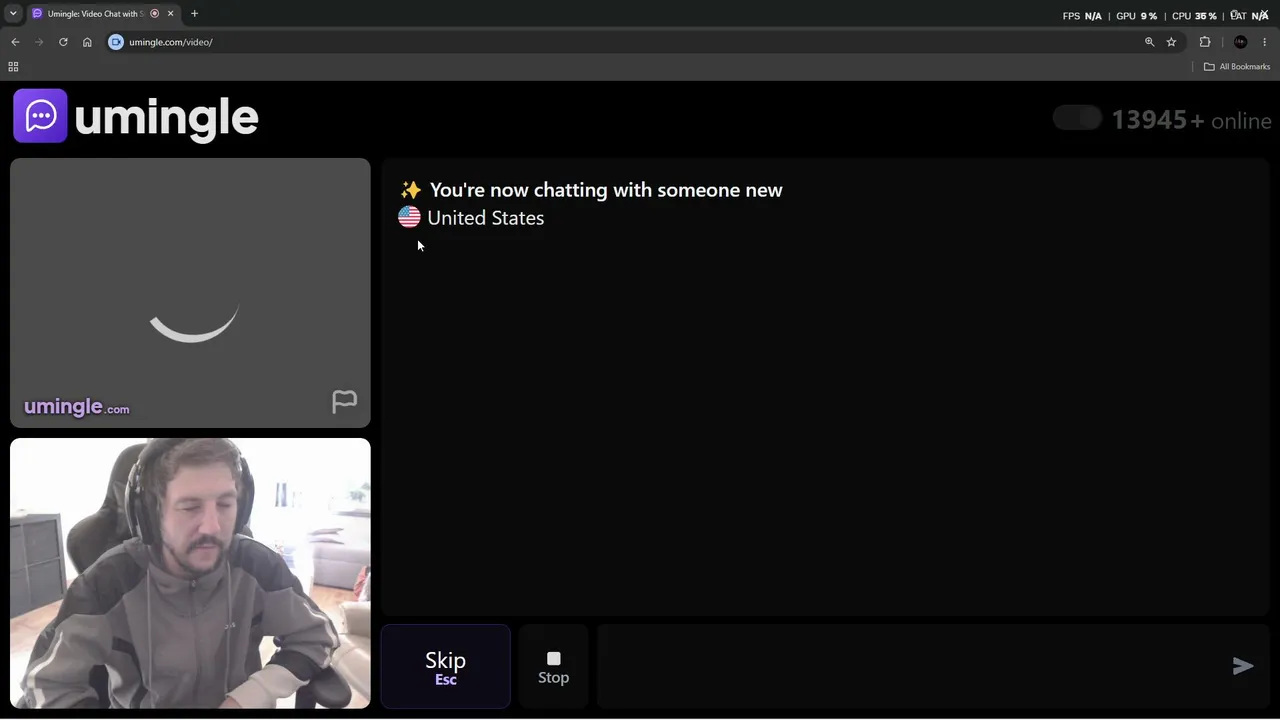Open the apps grid in bookmarks bar
This screenshot has height=720, width=1280.
point(13,67)
